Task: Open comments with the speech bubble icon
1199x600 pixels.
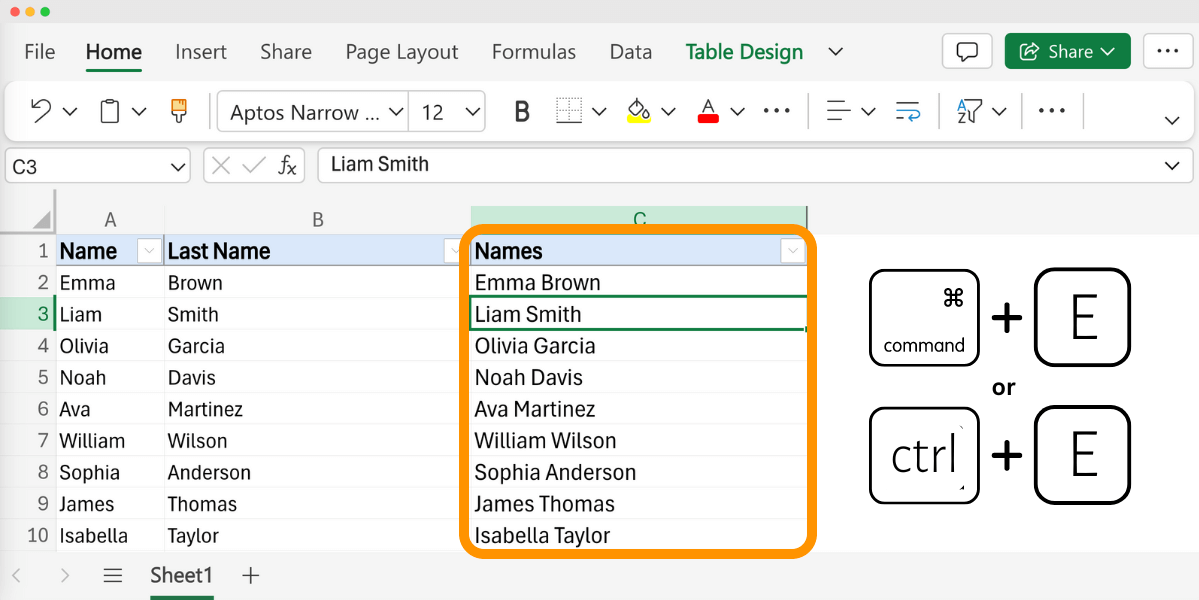Action: pyautogui.click(x=966, y=51)
